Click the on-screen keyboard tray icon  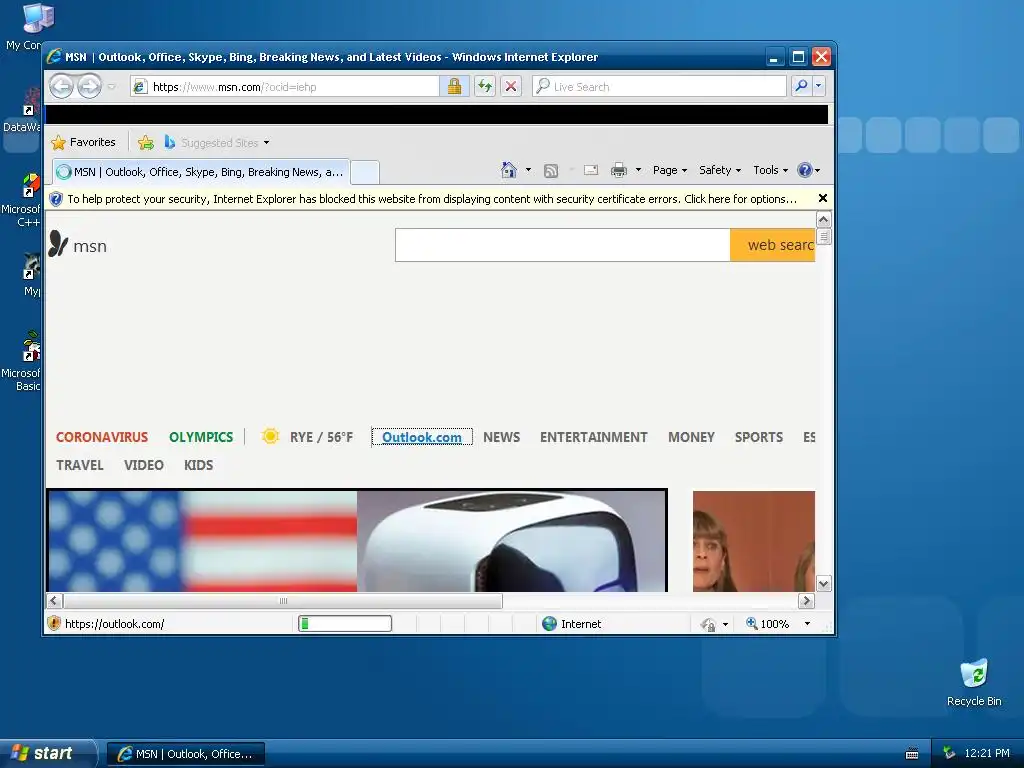coord(912,754)
